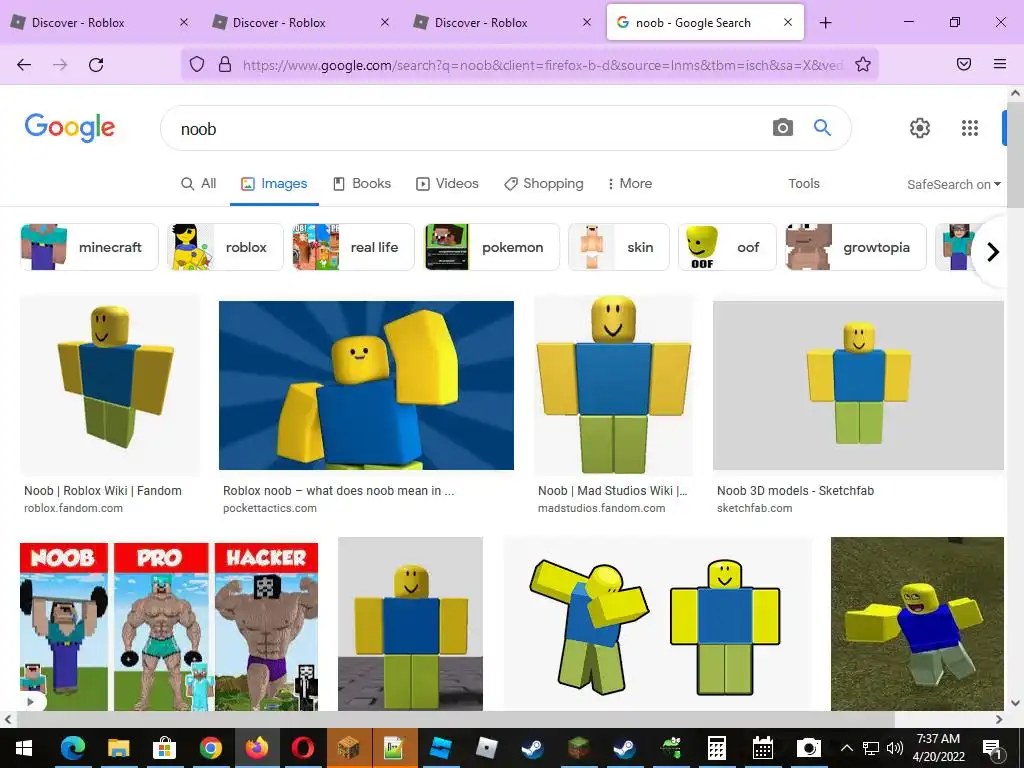Open File Explorer from the taskbar

pos(118,748)
